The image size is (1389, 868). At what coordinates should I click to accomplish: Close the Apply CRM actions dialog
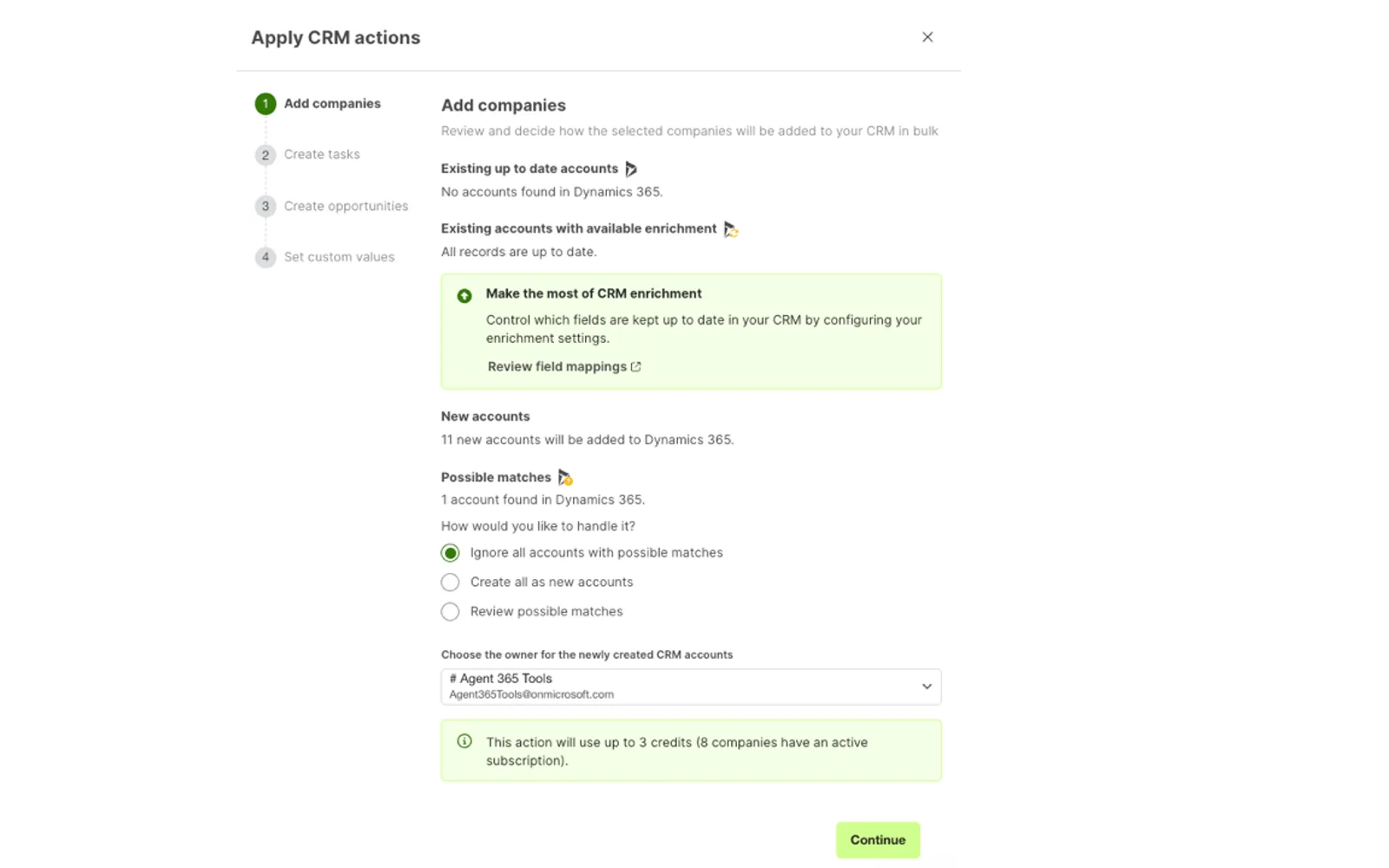click(x=927, y=37)
